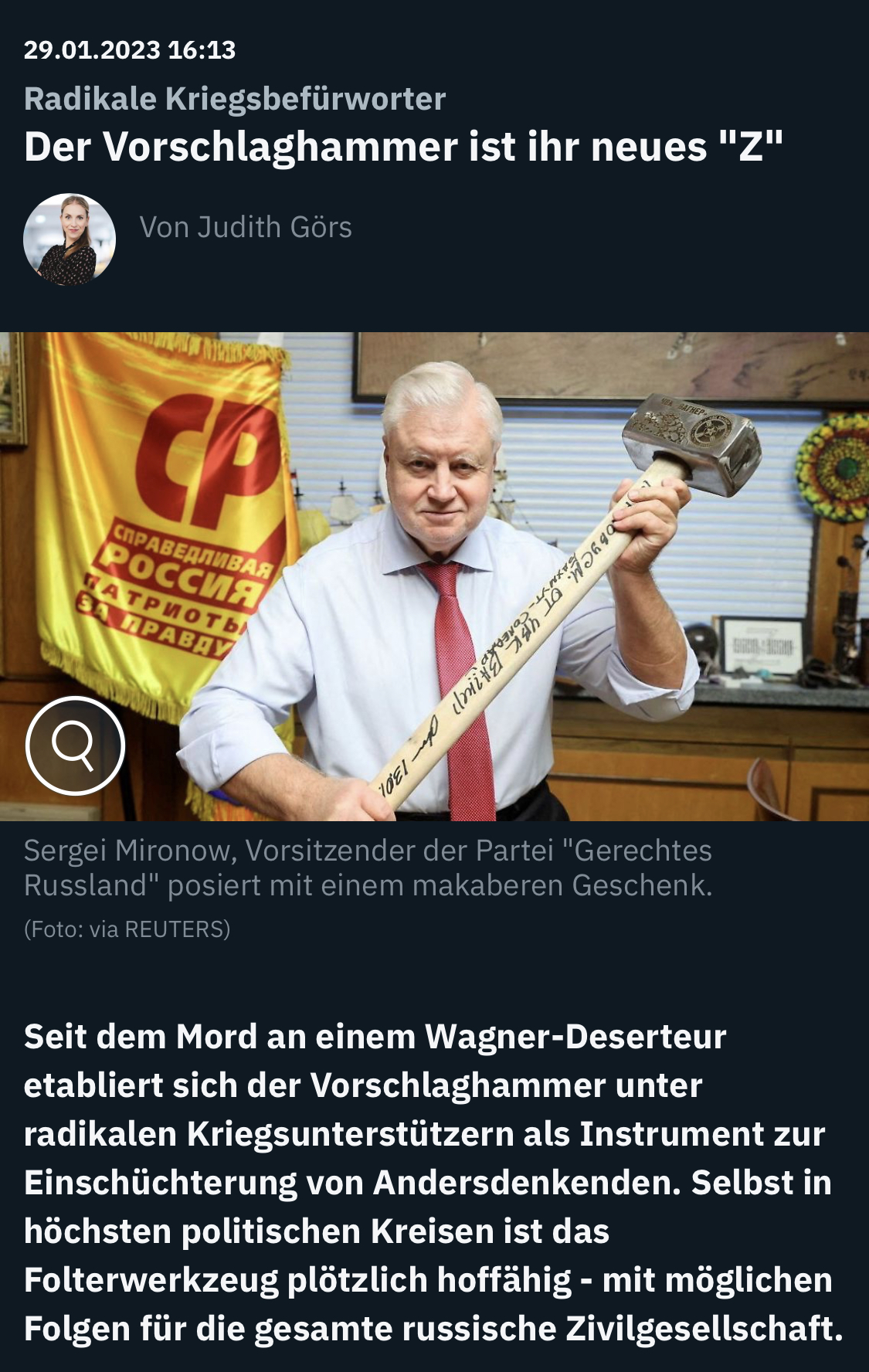Tap the Sergei Mironow photo caption
Image resolution: width=869 pixels, height=1372 pixels.
[368, 868]
